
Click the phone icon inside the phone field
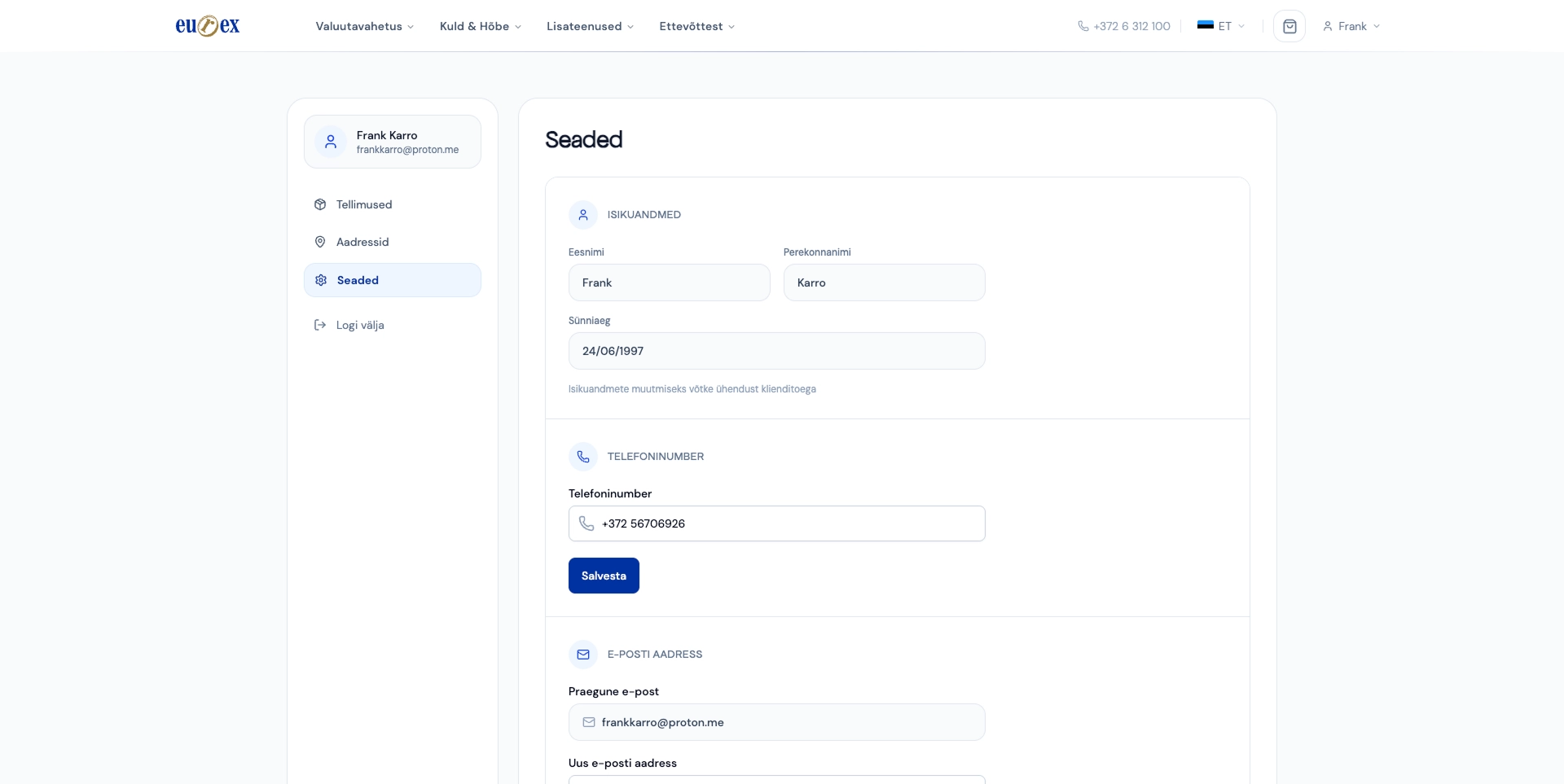point(586,523)
